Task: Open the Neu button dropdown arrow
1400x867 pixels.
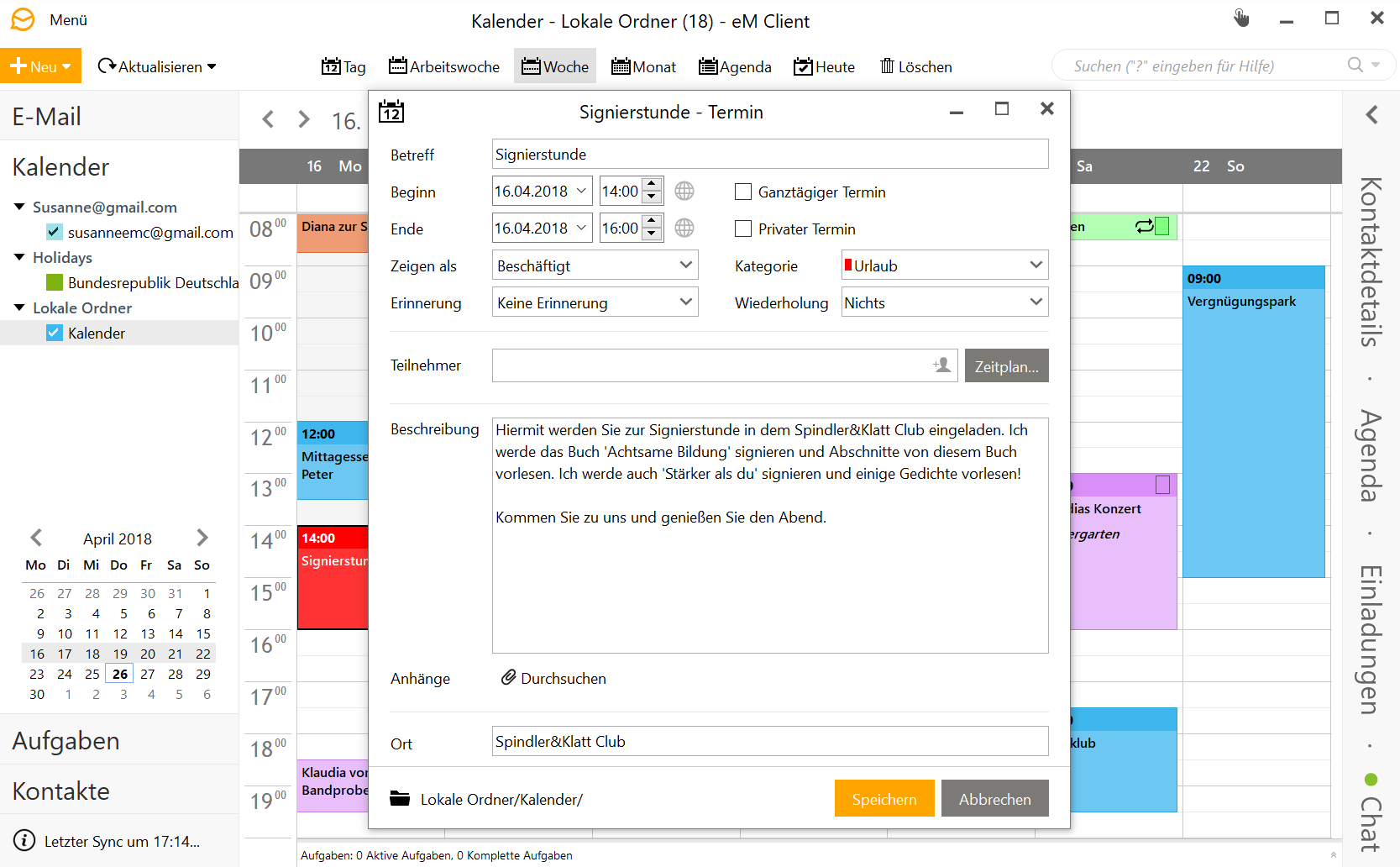Action: coord(66,66)
